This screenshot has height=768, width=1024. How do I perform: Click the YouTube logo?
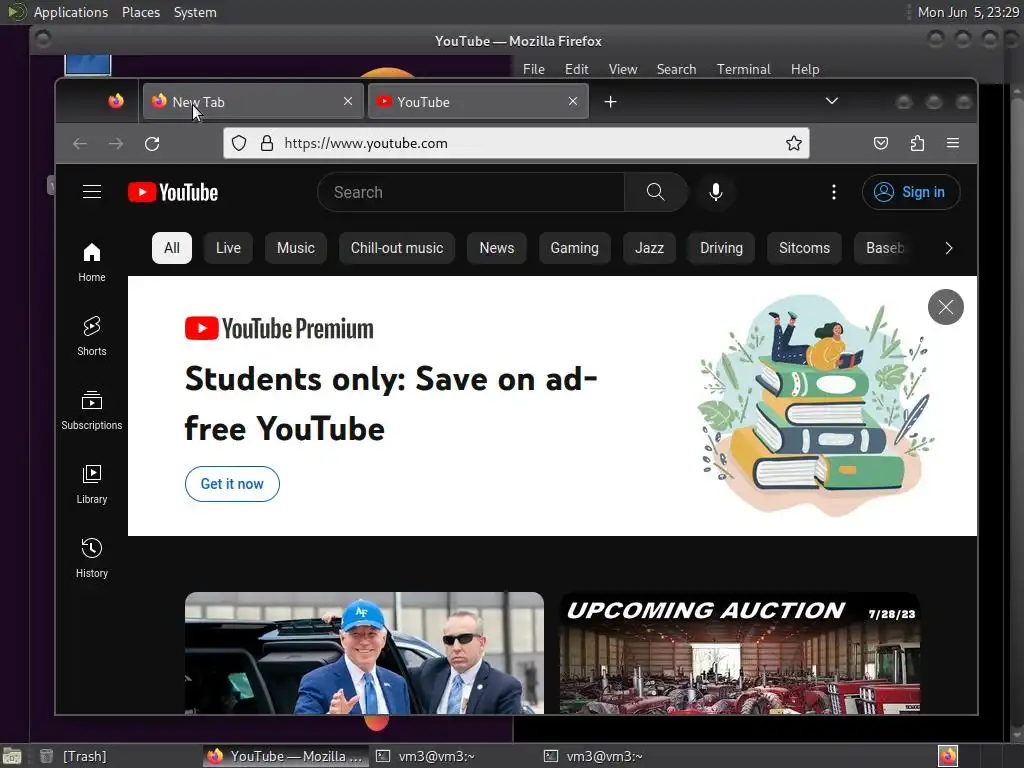pyautogui.click(x=173, y=192)
